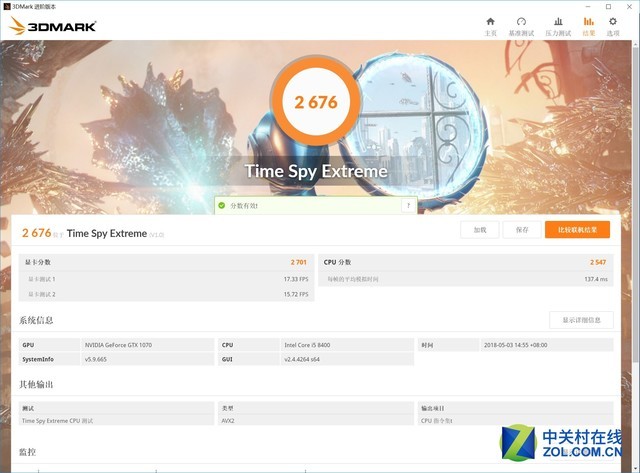Click the Save (保存) button
This screenshot has width=640, height=473.
tap(522, 230)
